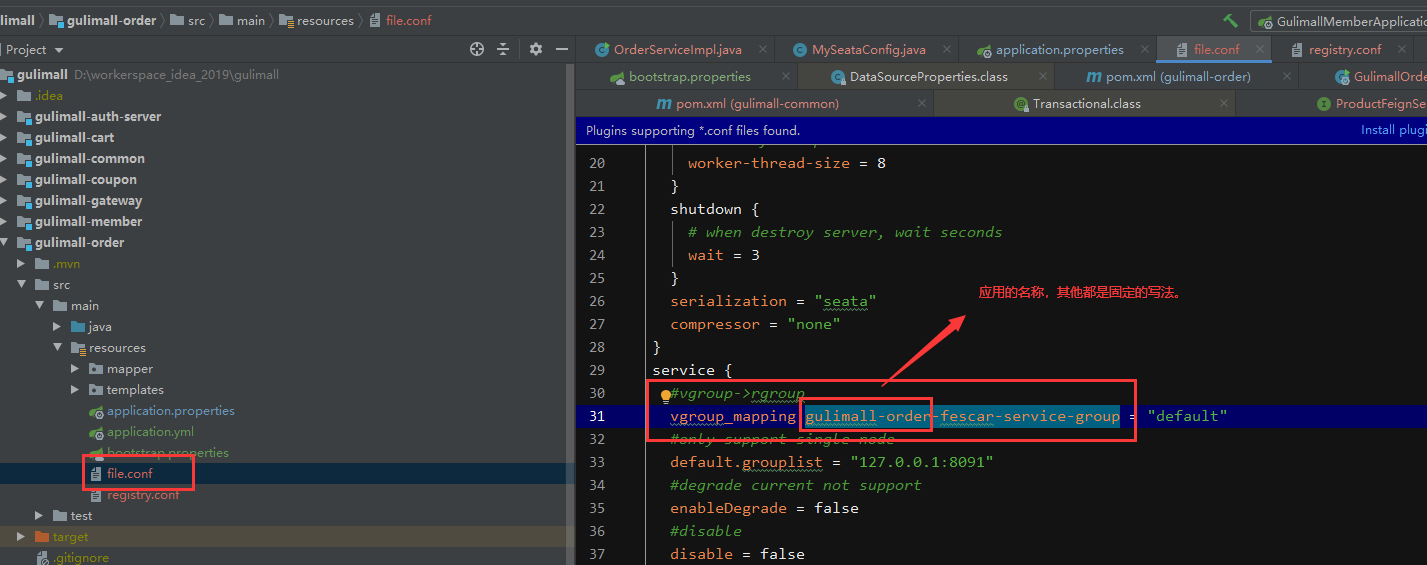
Task: Click main in the breadcrumb bar
Action: 241,20
